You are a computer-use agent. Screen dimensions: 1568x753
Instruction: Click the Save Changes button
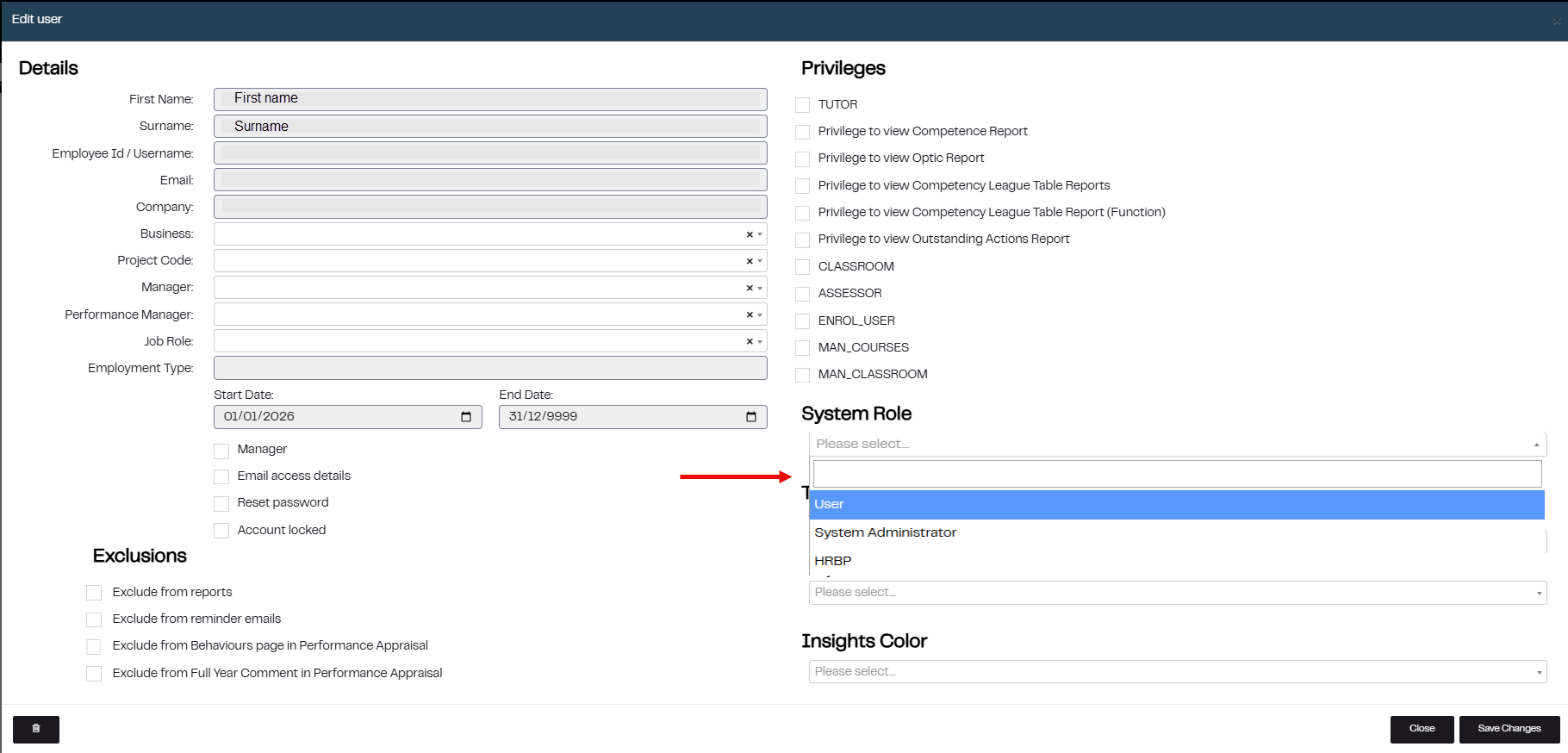pyautogui.click(x=1509, y=729)
